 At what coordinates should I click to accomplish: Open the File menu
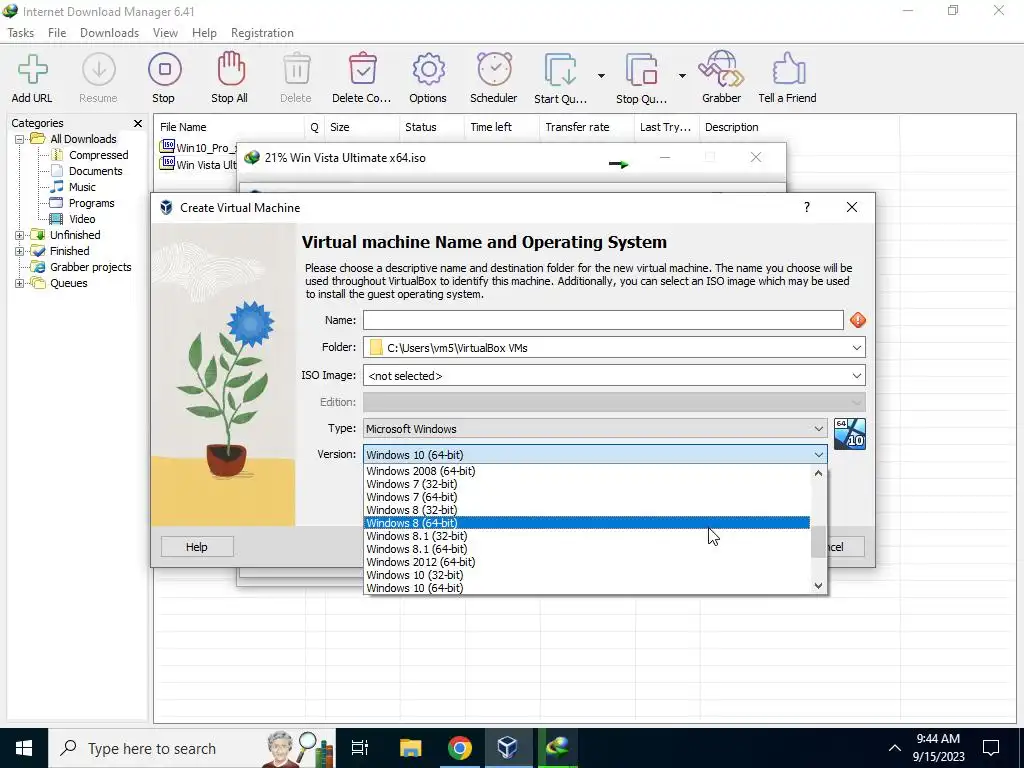point(57,33)
